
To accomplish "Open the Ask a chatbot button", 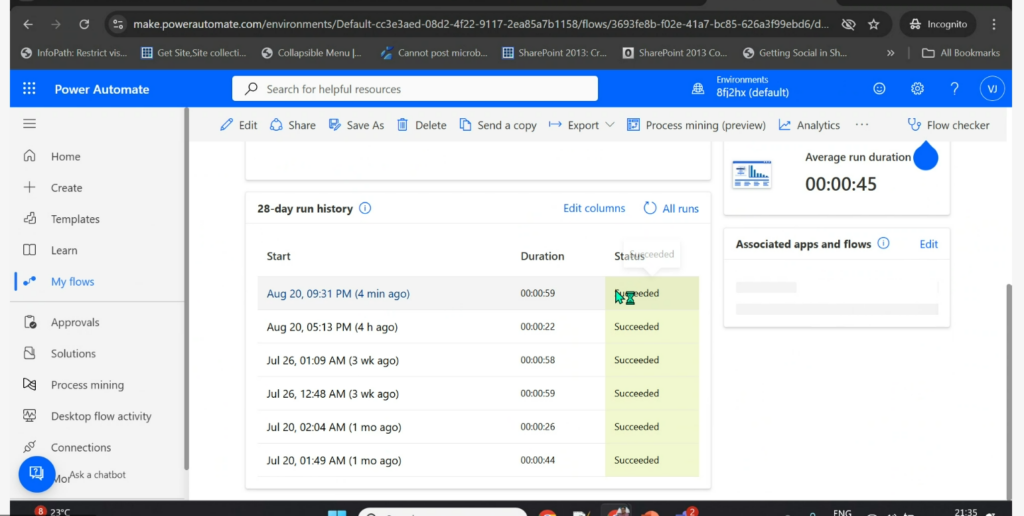I will point(37,474).
